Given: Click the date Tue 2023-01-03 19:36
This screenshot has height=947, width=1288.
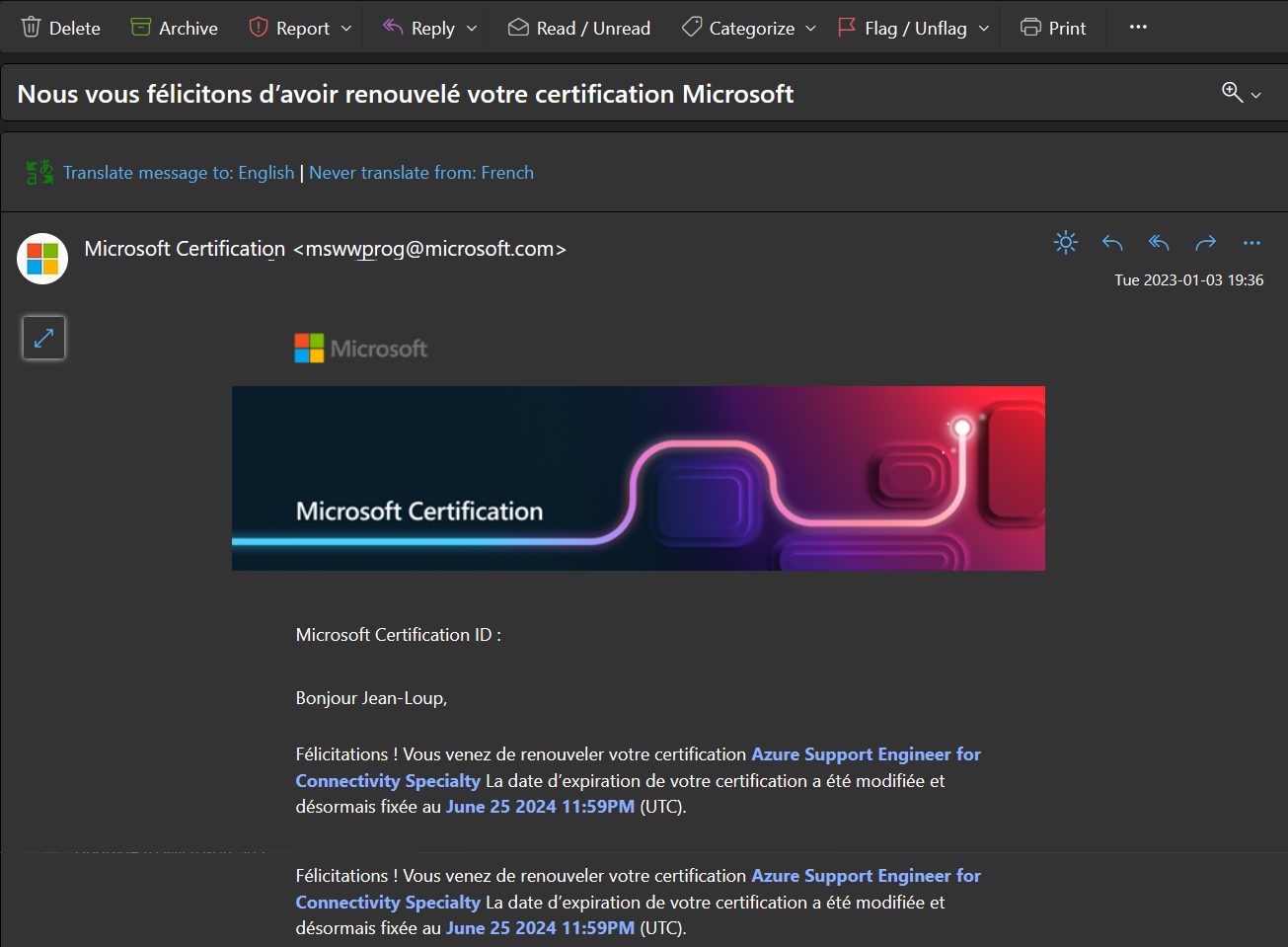Looking at the screenshot, I should pyautogui.click(x=1189, y=280).
